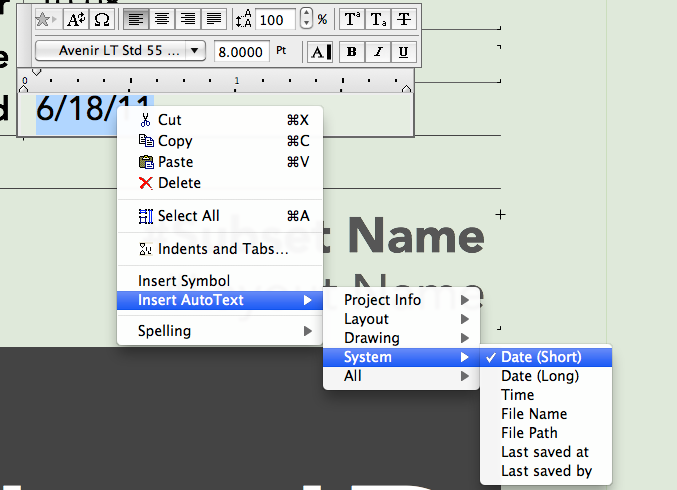Set text alignment to left
Viewport: 677px width, 490px height.
pyautogui.click(x=136, y=19)
